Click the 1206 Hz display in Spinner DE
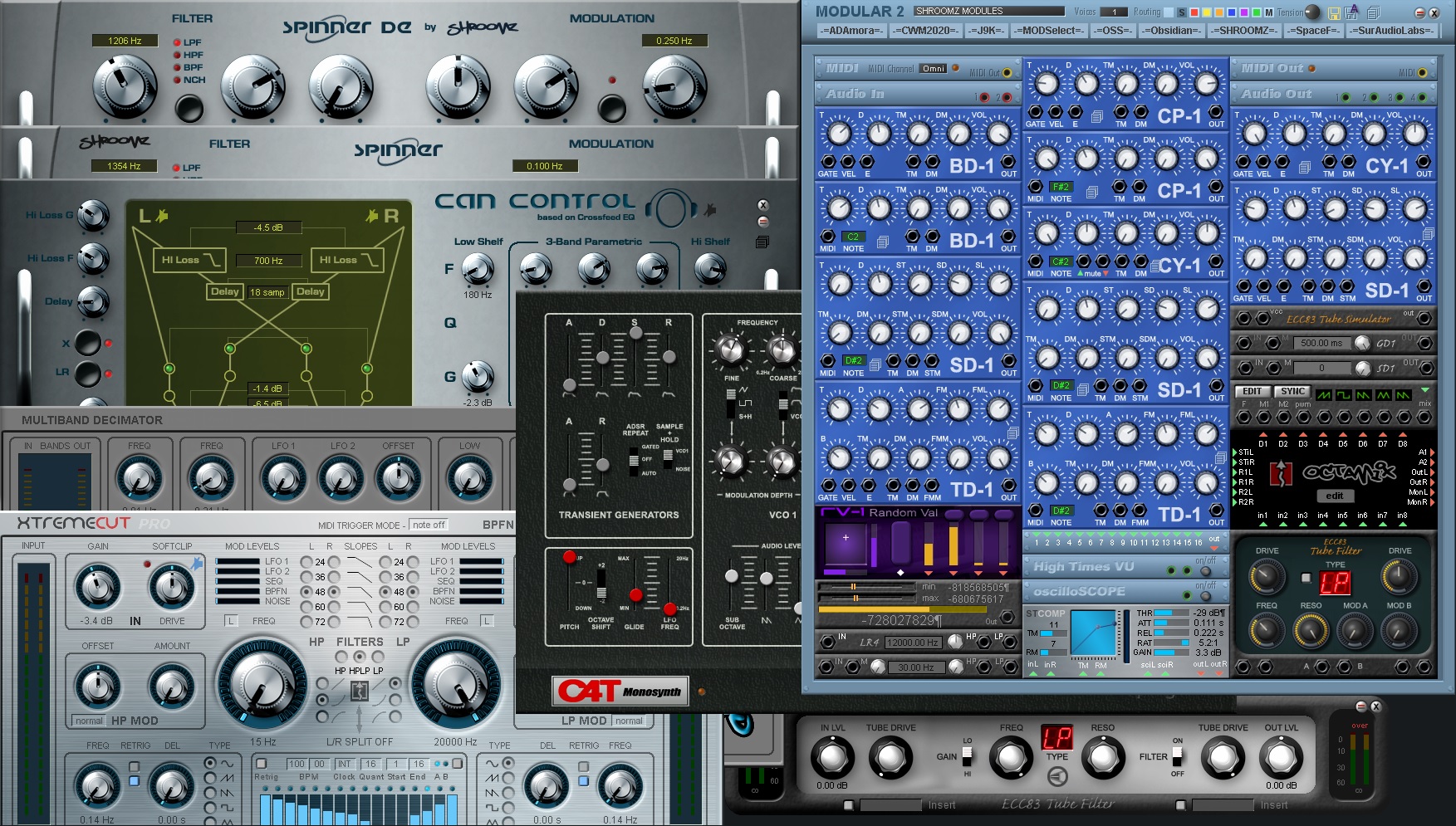Image resolution: width=1456 pixels, height=826 pixels. tap(125, 41)
